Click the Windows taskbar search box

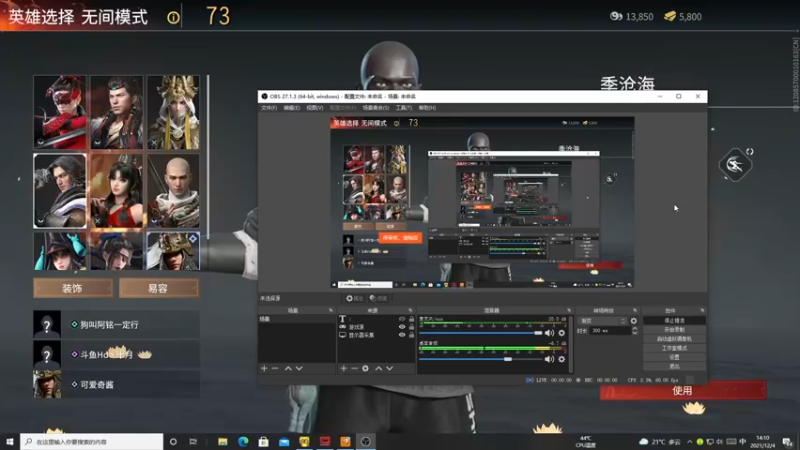(x=92, y=441)
